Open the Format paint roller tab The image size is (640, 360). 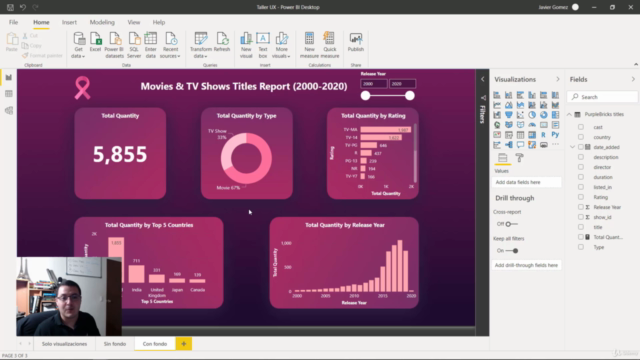click(x=519, y=158)
